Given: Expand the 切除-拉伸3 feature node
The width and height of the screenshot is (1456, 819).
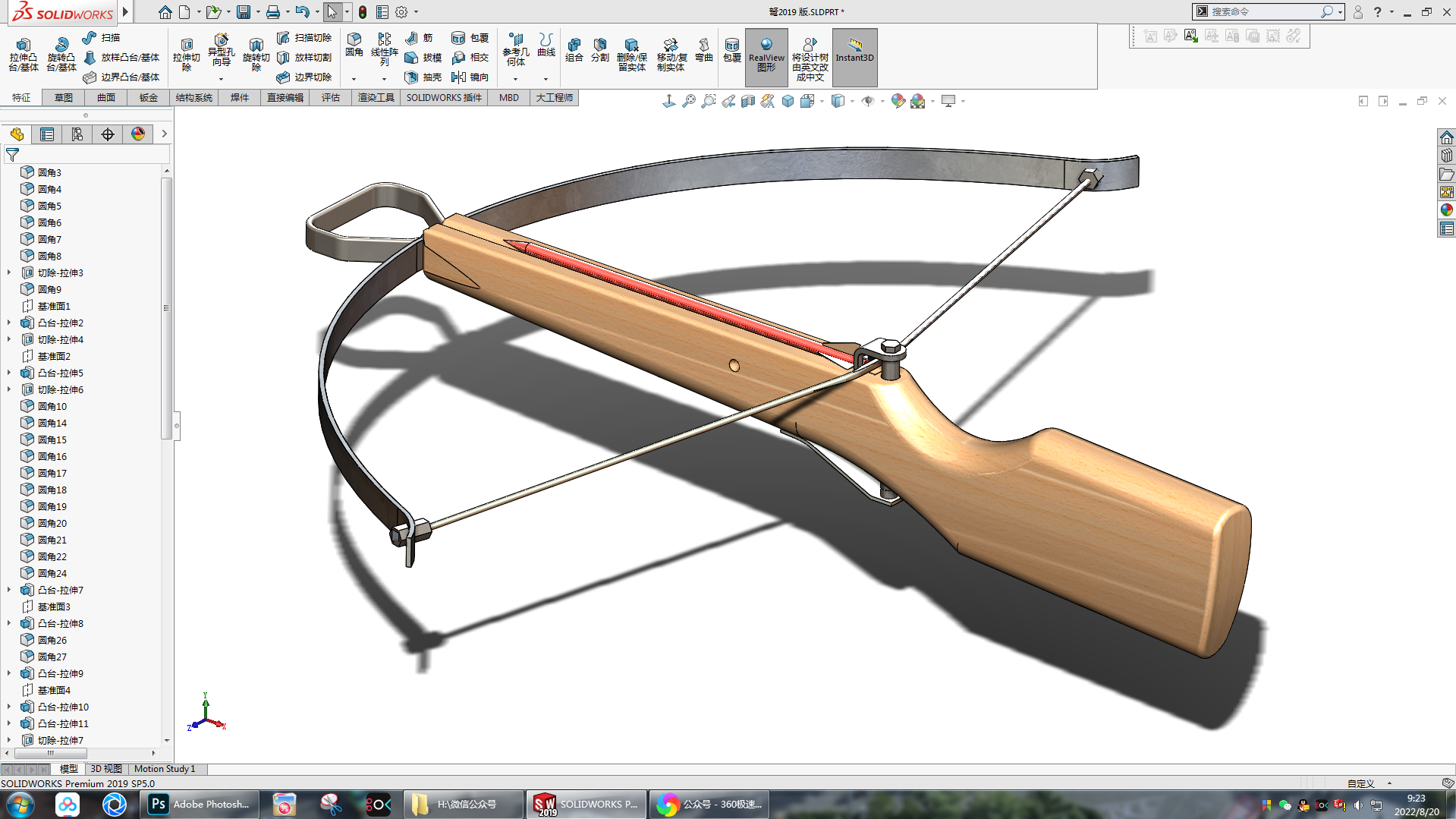Looking at the screenshot, I should coord(9,272).
